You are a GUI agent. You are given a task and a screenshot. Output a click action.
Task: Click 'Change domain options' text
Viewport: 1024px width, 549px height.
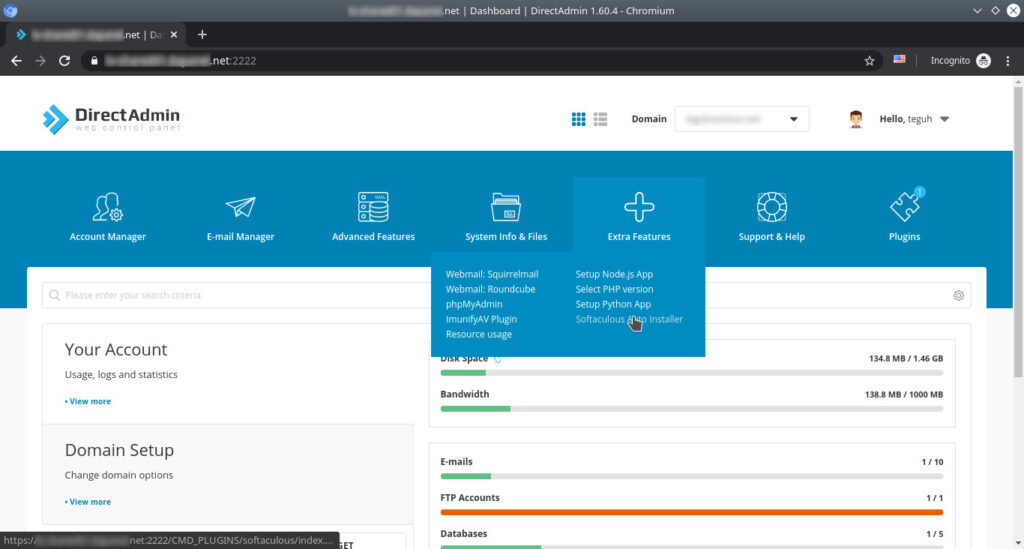[x=119, y=475]
